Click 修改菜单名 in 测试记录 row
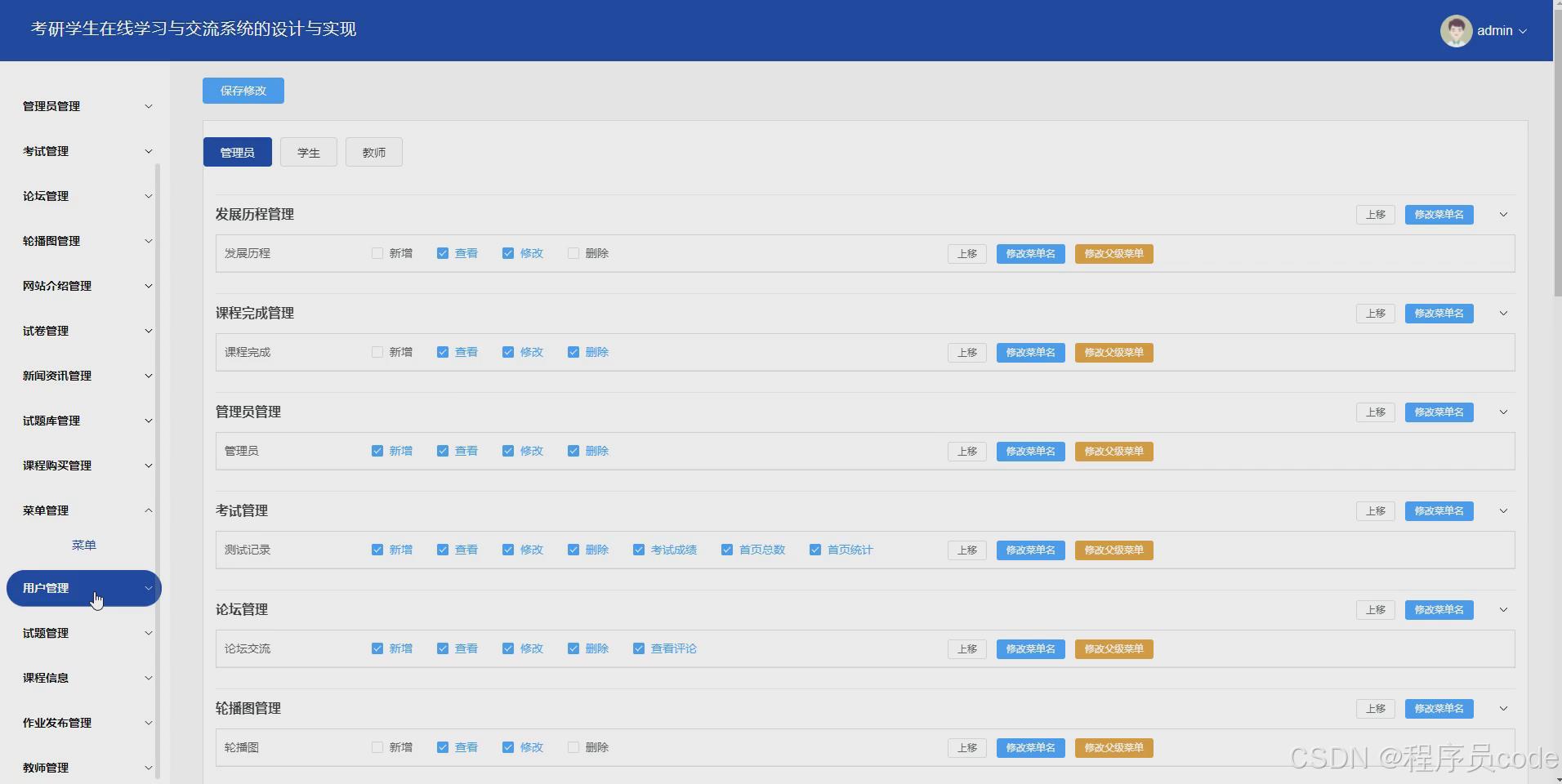The height and width of the screenshot is (784, 1562). [1031, 550]
